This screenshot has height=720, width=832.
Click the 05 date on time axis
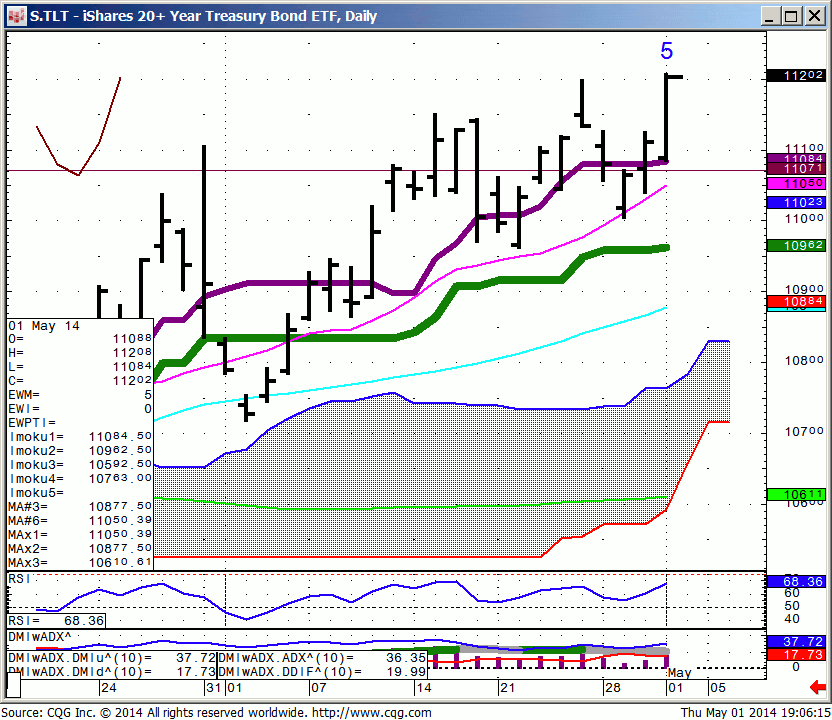[717, 688]
